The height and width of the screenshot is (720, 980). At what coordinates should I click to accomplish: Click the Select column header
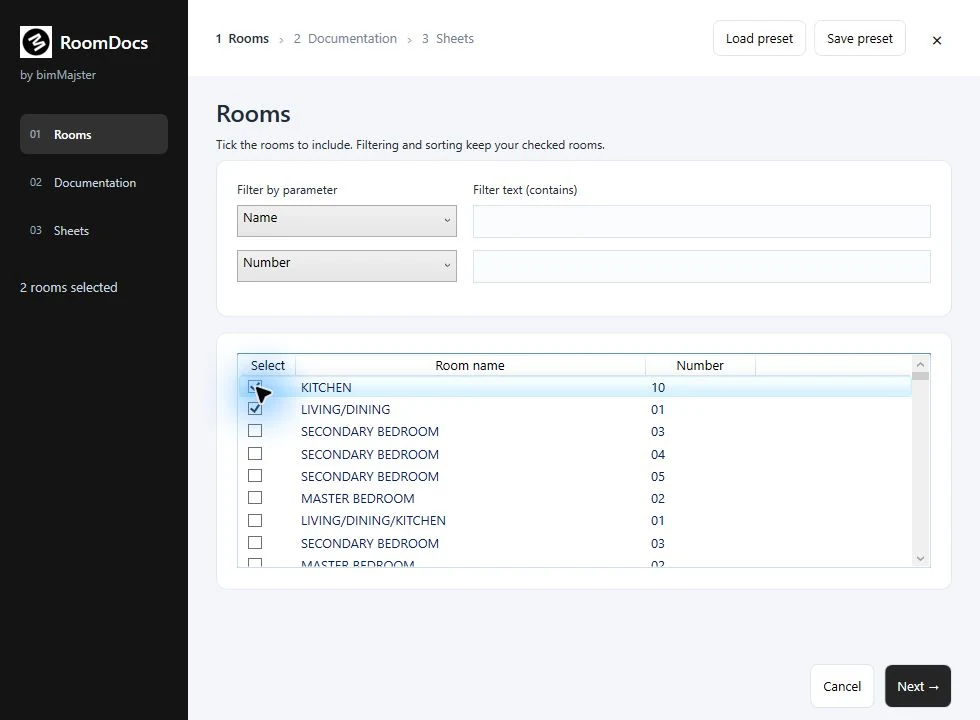click(x=268, y=365)
